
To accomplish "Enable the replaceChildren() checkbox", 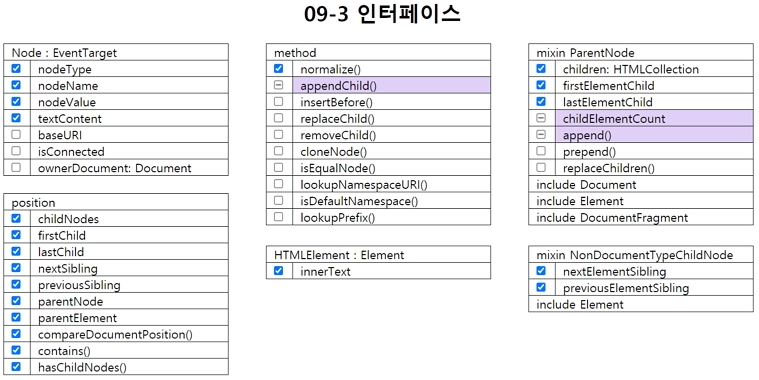I will 541,167.
